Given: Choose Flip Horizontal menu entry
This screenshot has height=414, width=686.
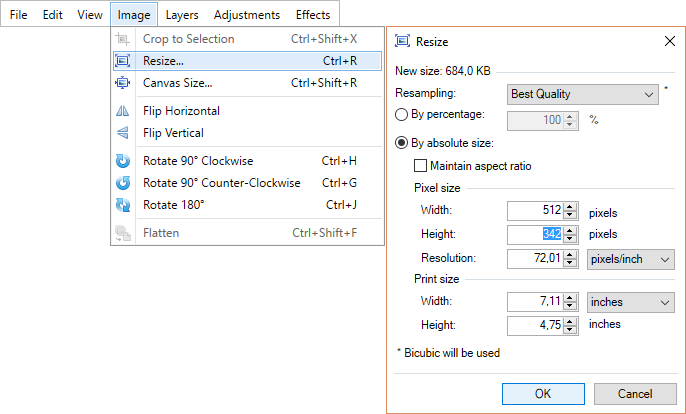Looking at the screenshot, I should tap(248, 111).
